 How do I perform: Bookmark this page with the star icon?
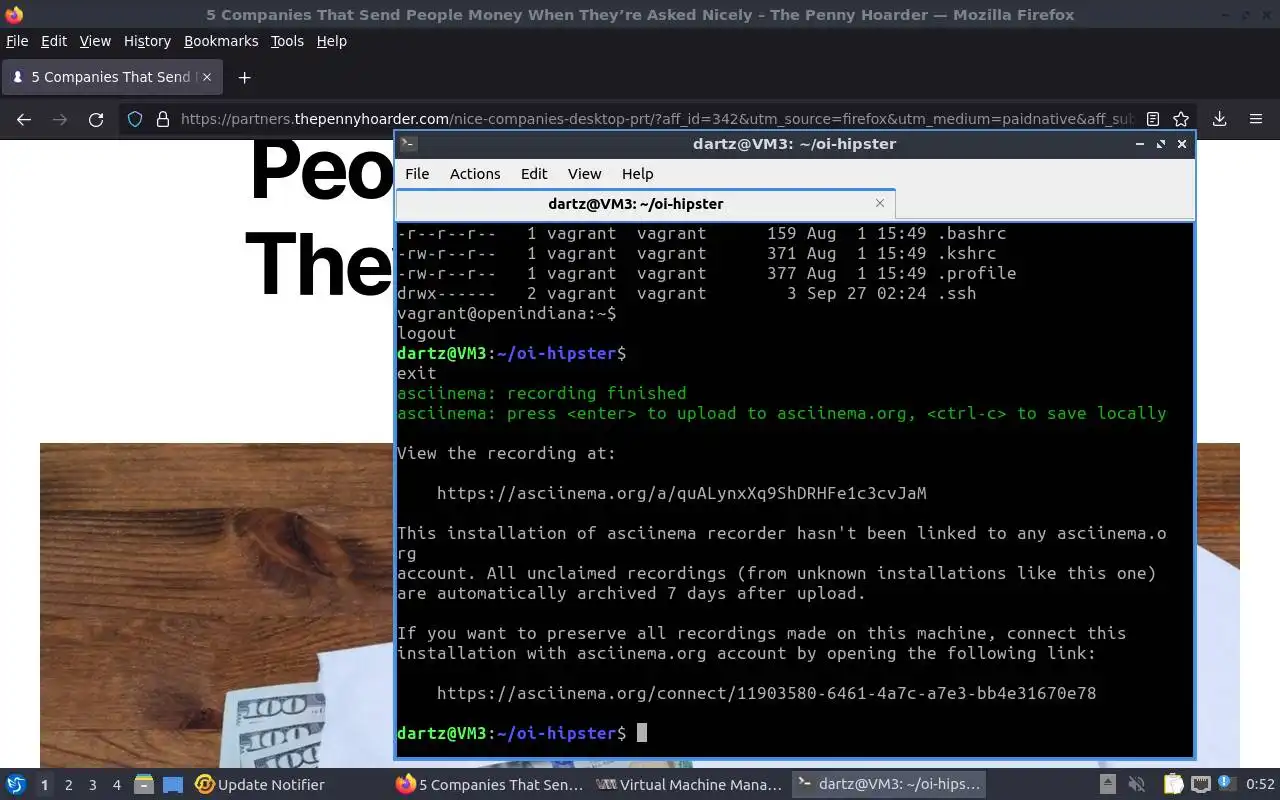point(1181,119)
